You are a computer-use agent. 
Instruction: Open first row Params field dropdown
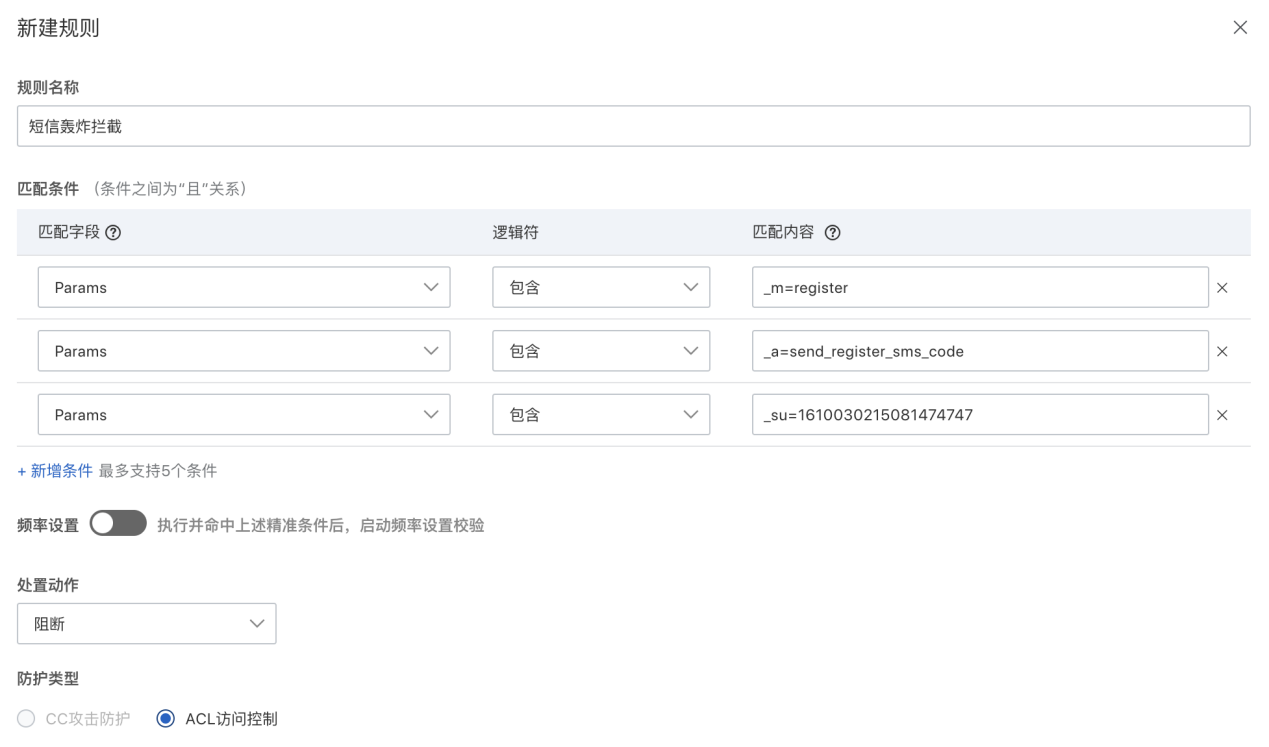tap(244, 288)
